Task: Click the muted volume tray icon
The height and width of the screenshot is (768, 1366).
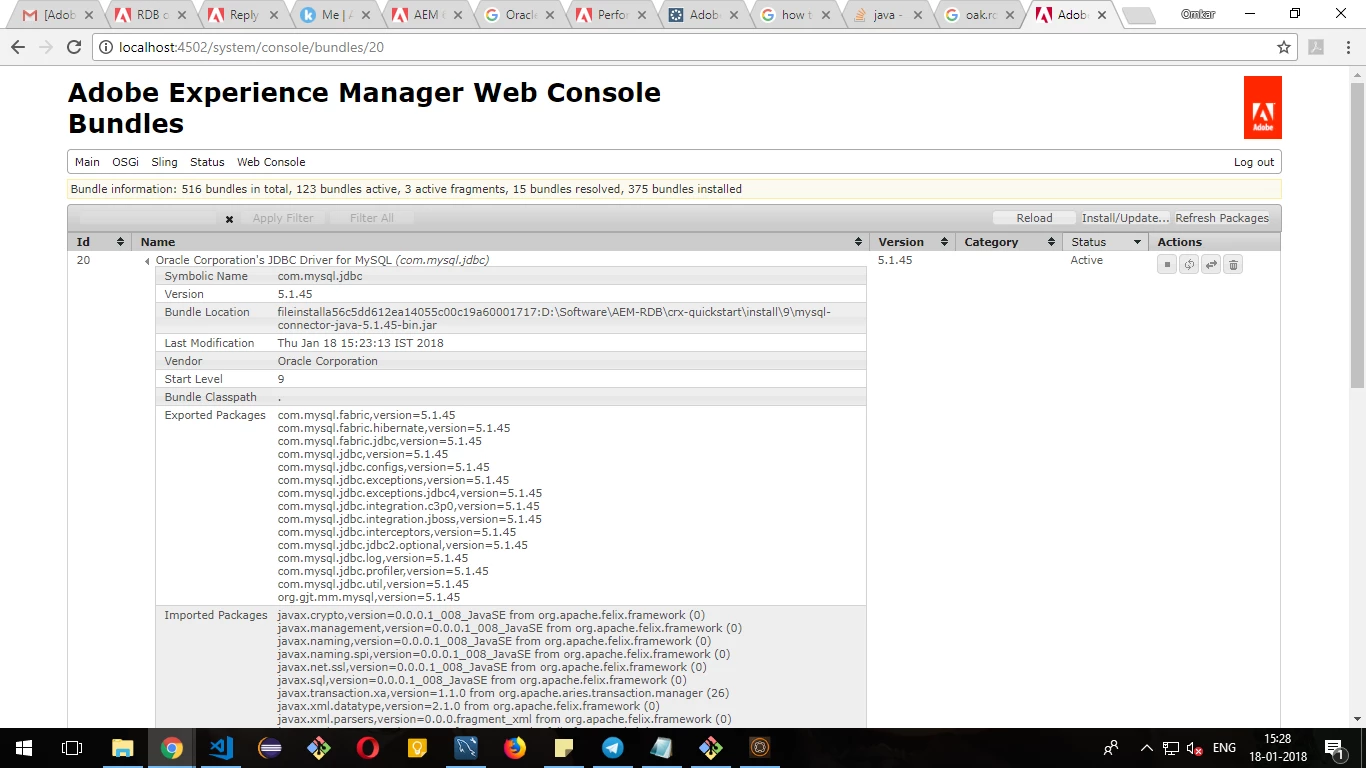Action: point(1194,748)
